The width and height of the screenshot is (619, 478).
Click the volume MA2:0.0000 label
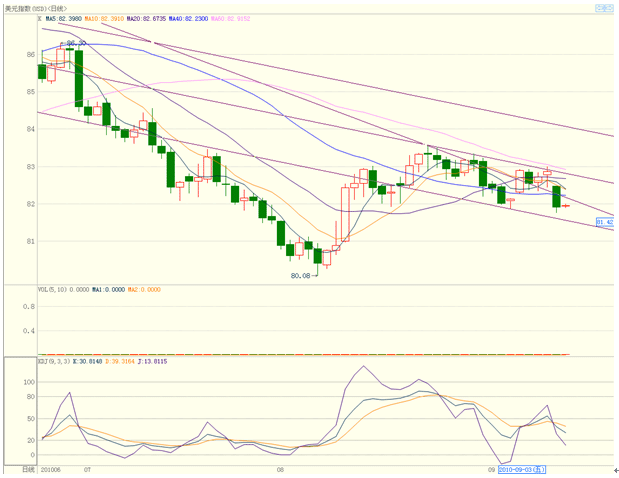[x=144, y=290]
